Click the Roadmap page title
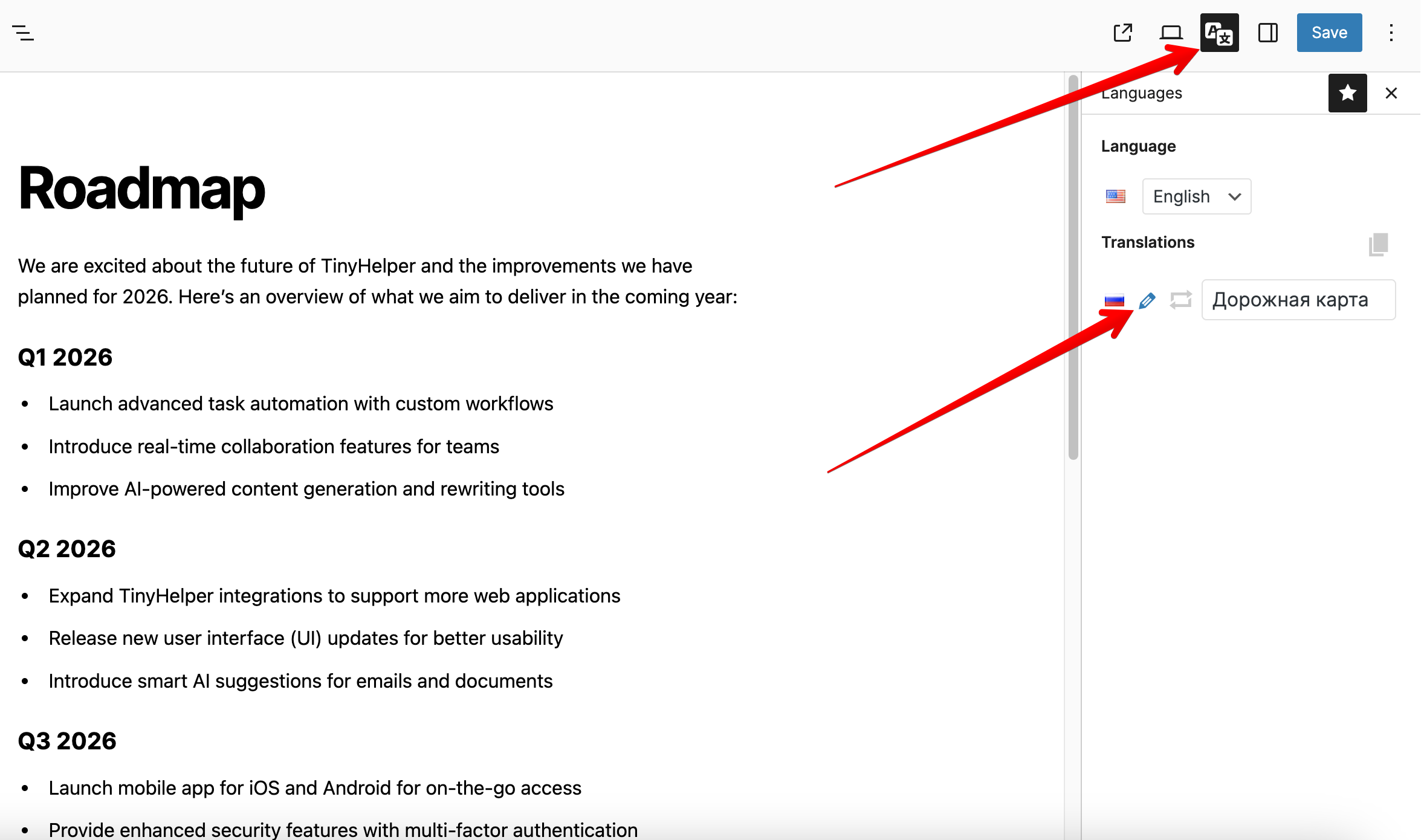Viewport: 1424px width, 840px height. [141, 189]
